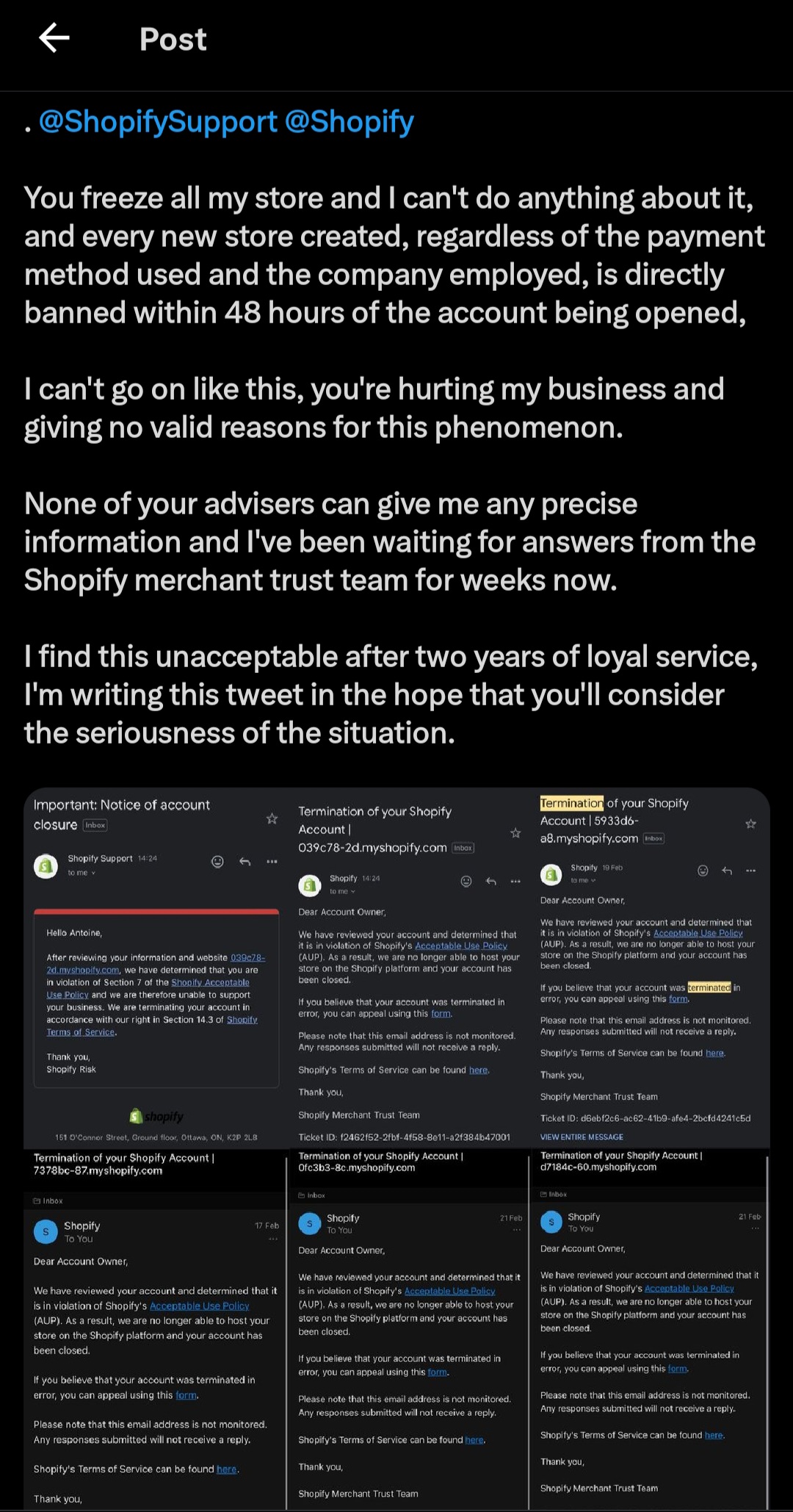Click Shopify bag avatar in 039c78-2d email
This screenshot has height=1512, width=793.
pos(310,885)
